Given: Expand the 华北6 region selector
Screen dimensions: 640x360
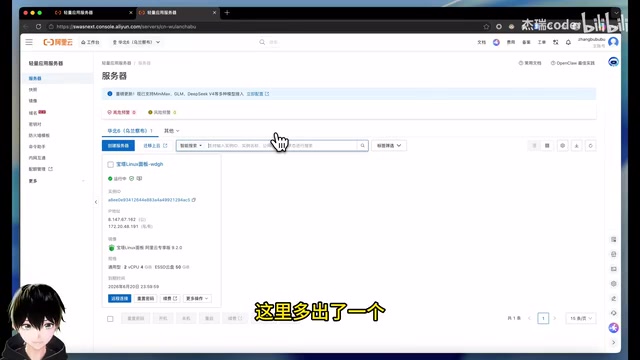Looking at the screenshot, I should 136,42.
